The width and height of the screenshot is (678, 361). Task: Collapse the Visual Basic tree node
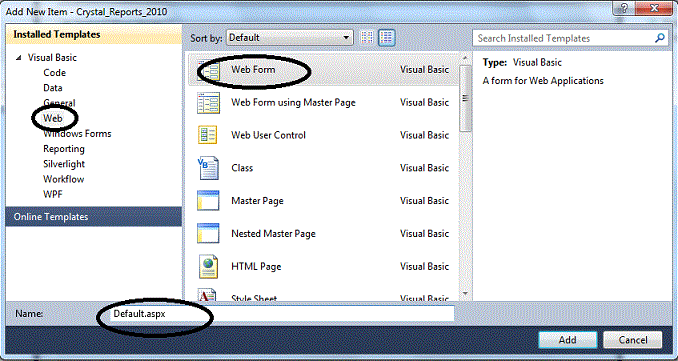coord(18,58)
